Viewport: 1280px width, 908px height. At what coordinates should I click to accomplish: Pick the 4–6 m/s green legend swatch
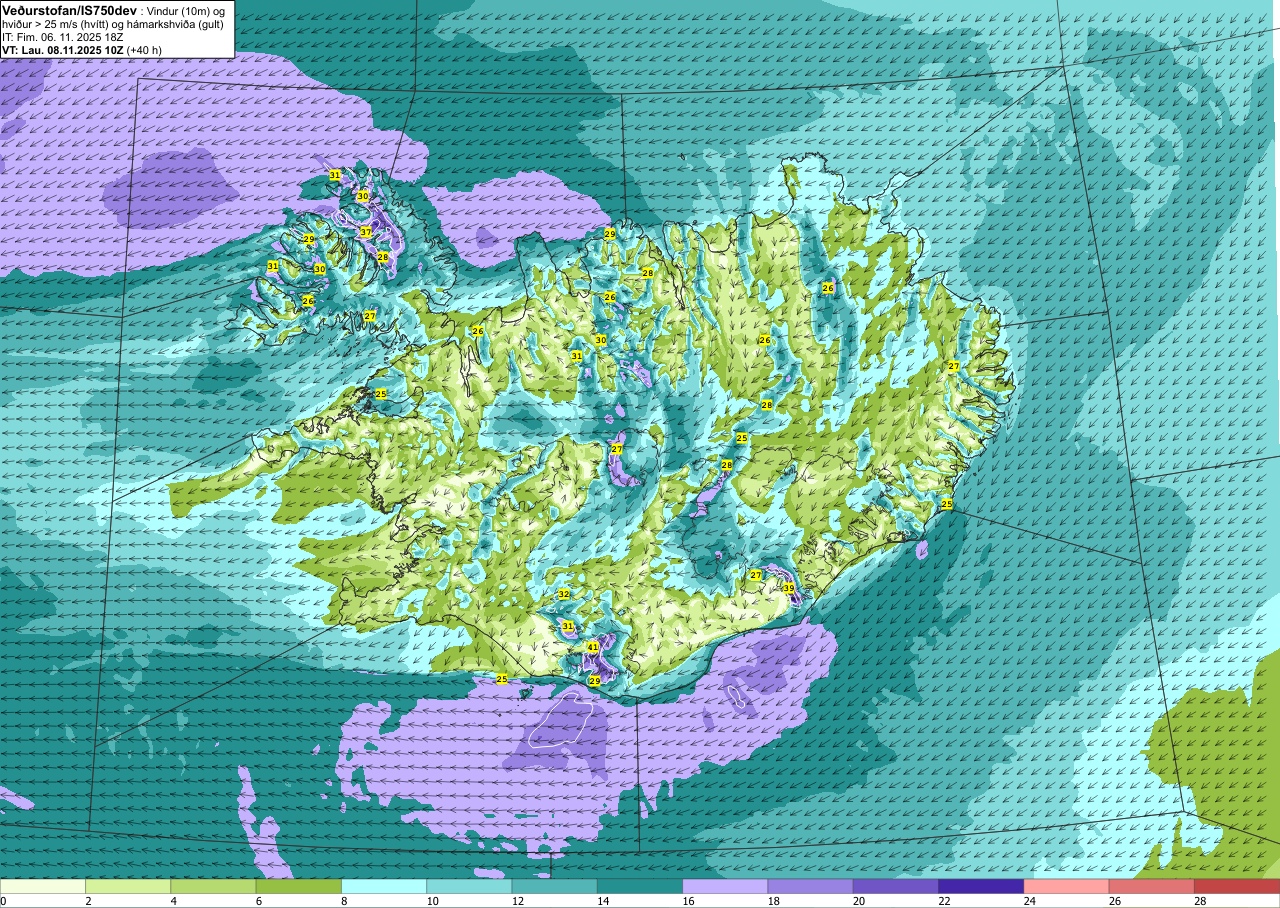coord(213,886)
